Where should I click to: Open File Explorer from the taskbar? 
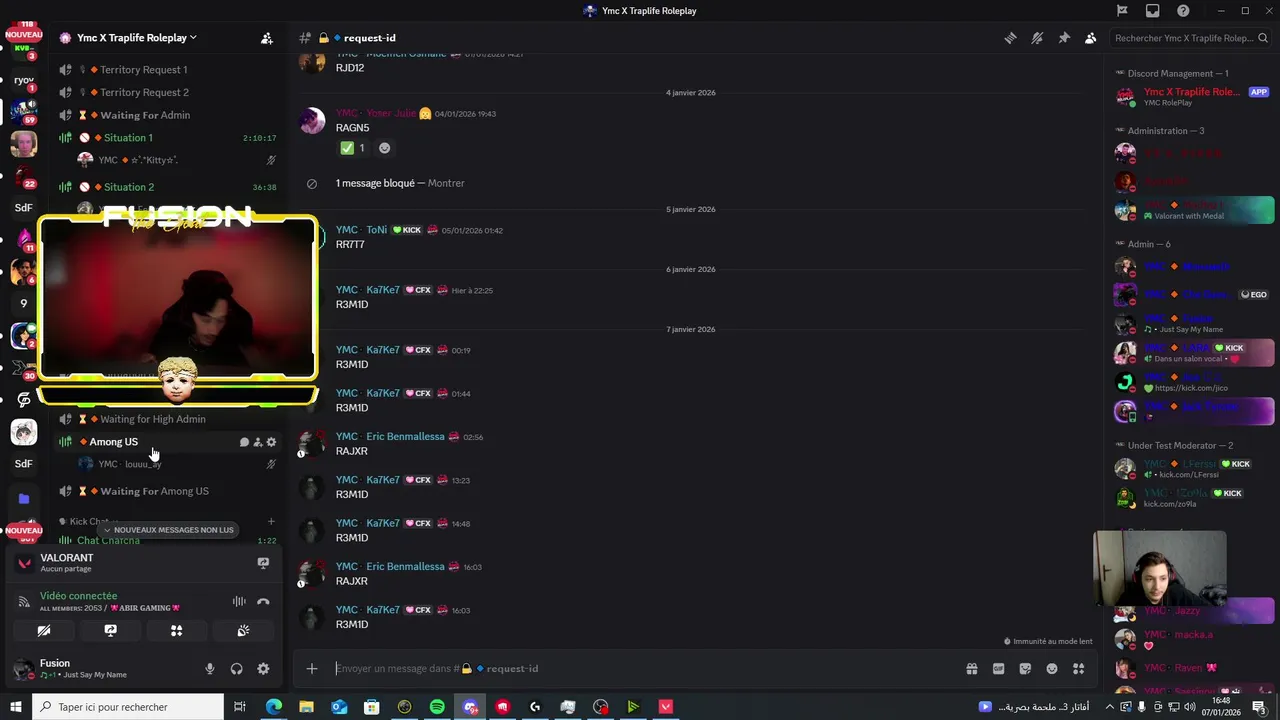(x=306, y=707)
